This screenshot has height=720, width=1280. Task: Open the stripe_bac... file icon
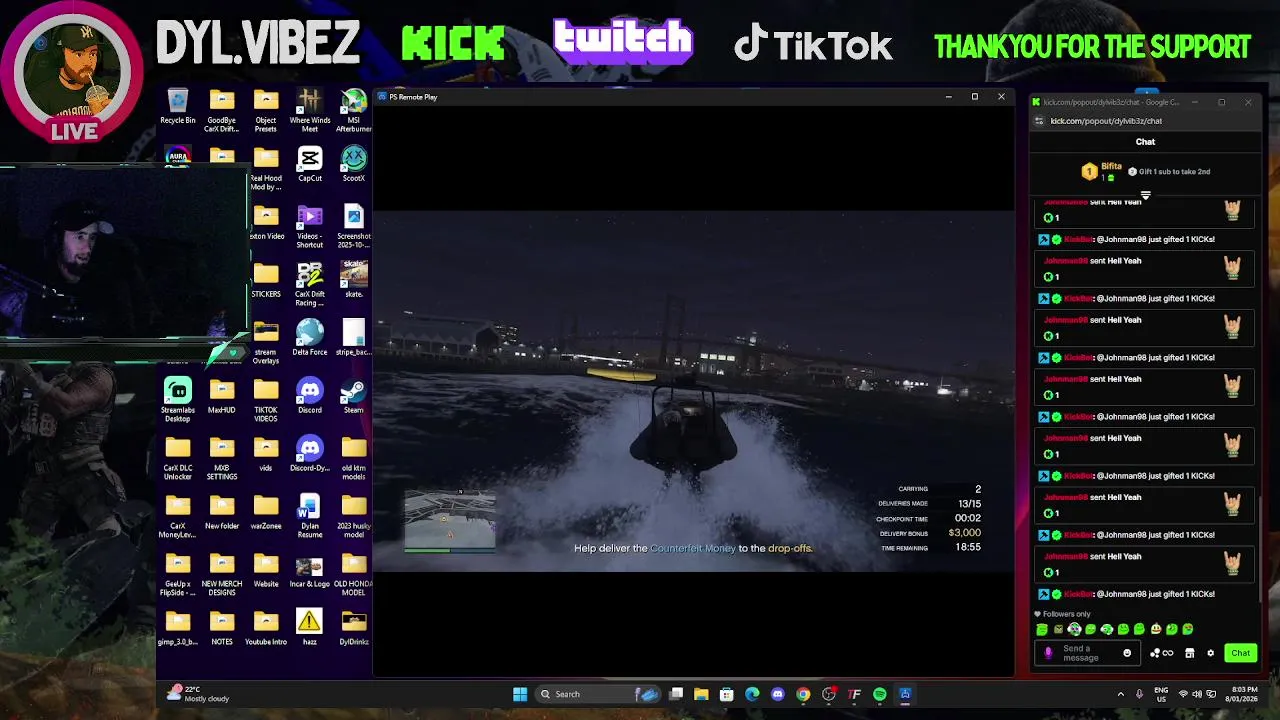pos(354,338)
